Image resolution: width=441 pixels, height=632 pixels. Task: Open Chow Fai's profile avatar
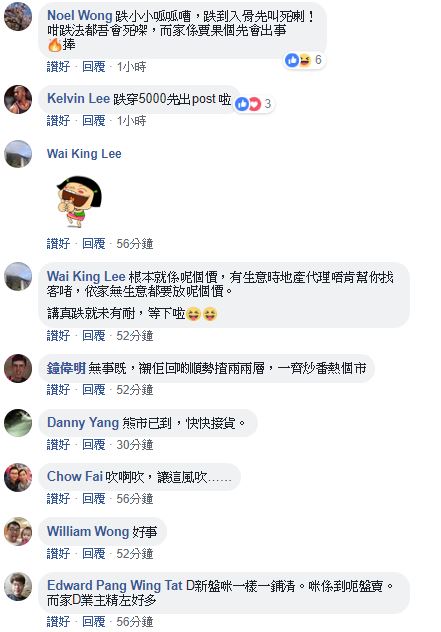tap(18, 477)
